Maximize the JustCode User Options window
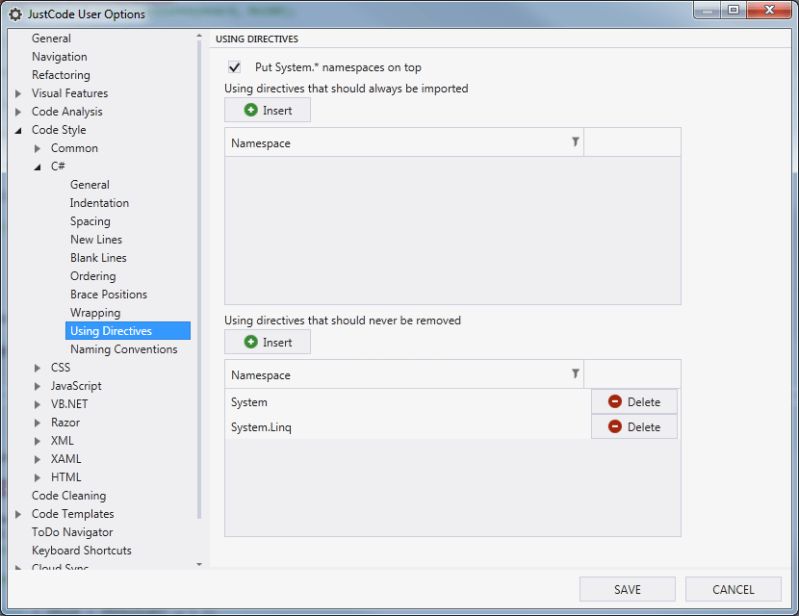Viewport: 799px width, 616px height. pos(733,10)
